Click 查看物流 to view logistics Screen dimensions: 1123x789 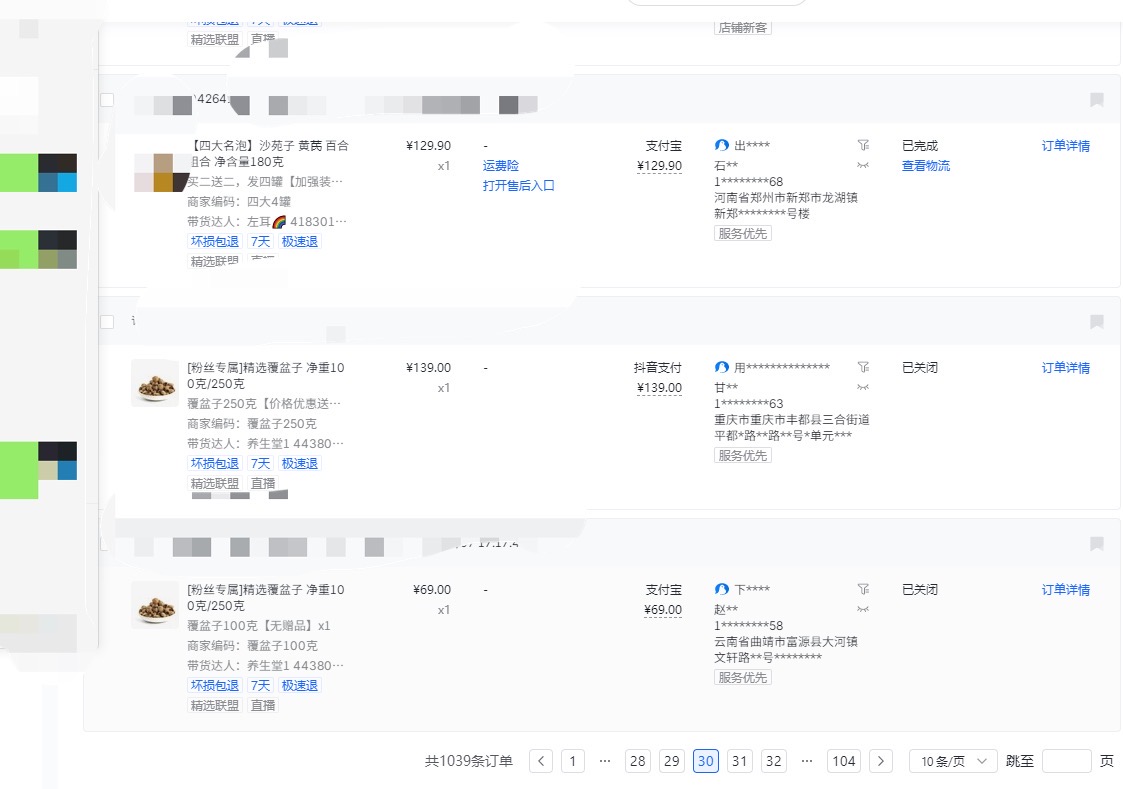pyautogui.click(x=925, y=166)
